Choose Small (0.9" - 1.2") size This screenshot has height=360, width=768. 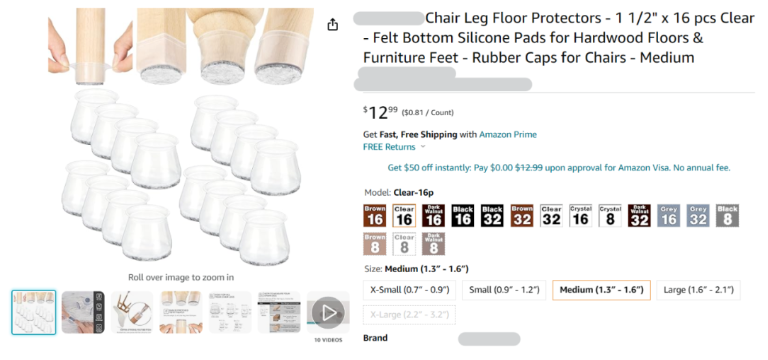point(504,290)
